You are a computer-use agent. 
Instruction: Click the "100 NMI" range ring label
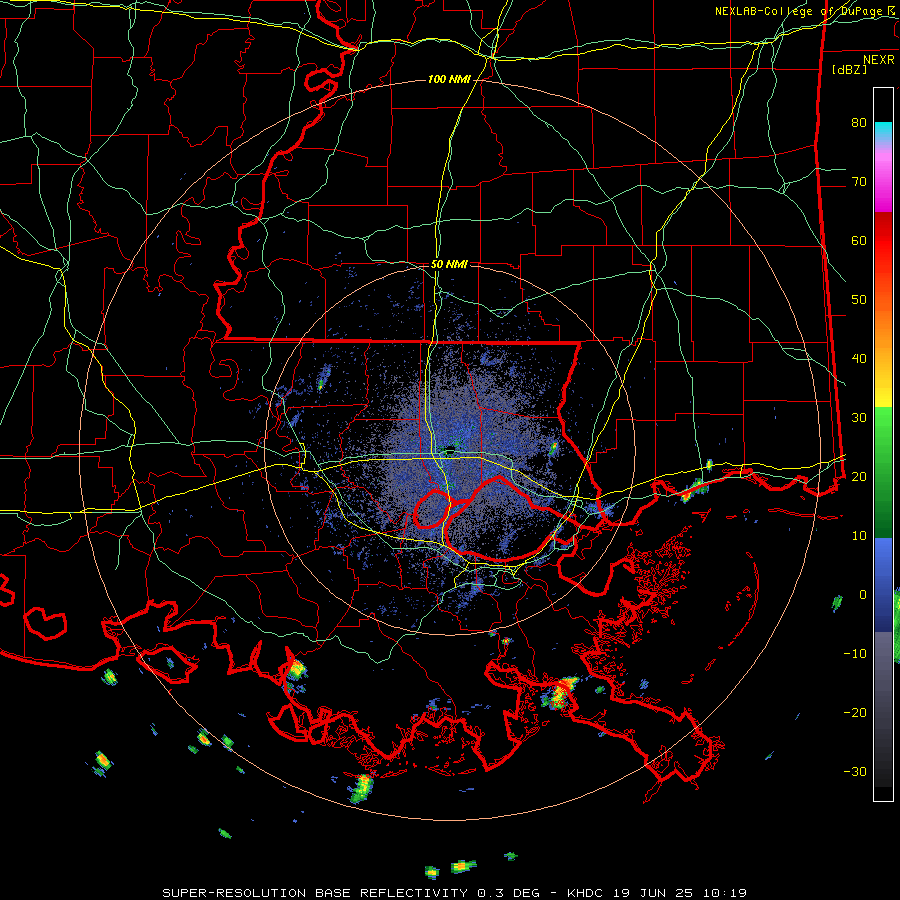[449, 79]
